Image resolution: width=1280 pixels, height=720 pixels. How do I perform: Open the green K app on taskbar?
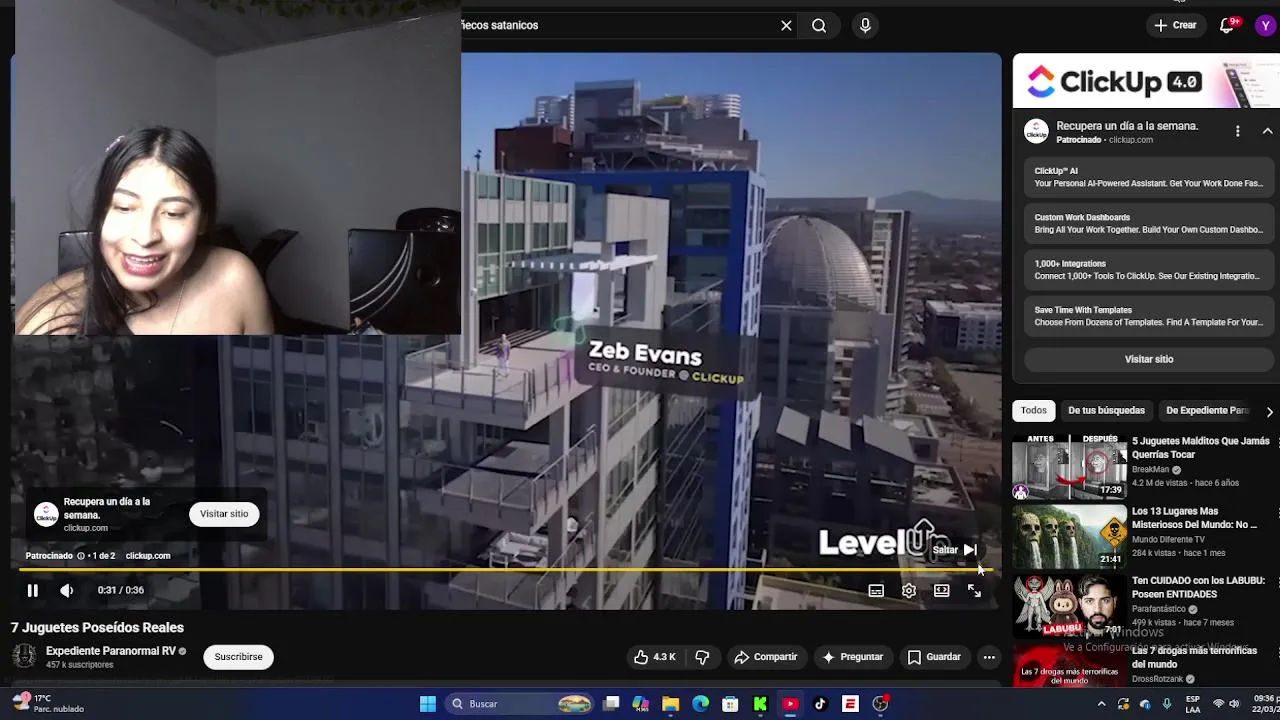point(760,704)
